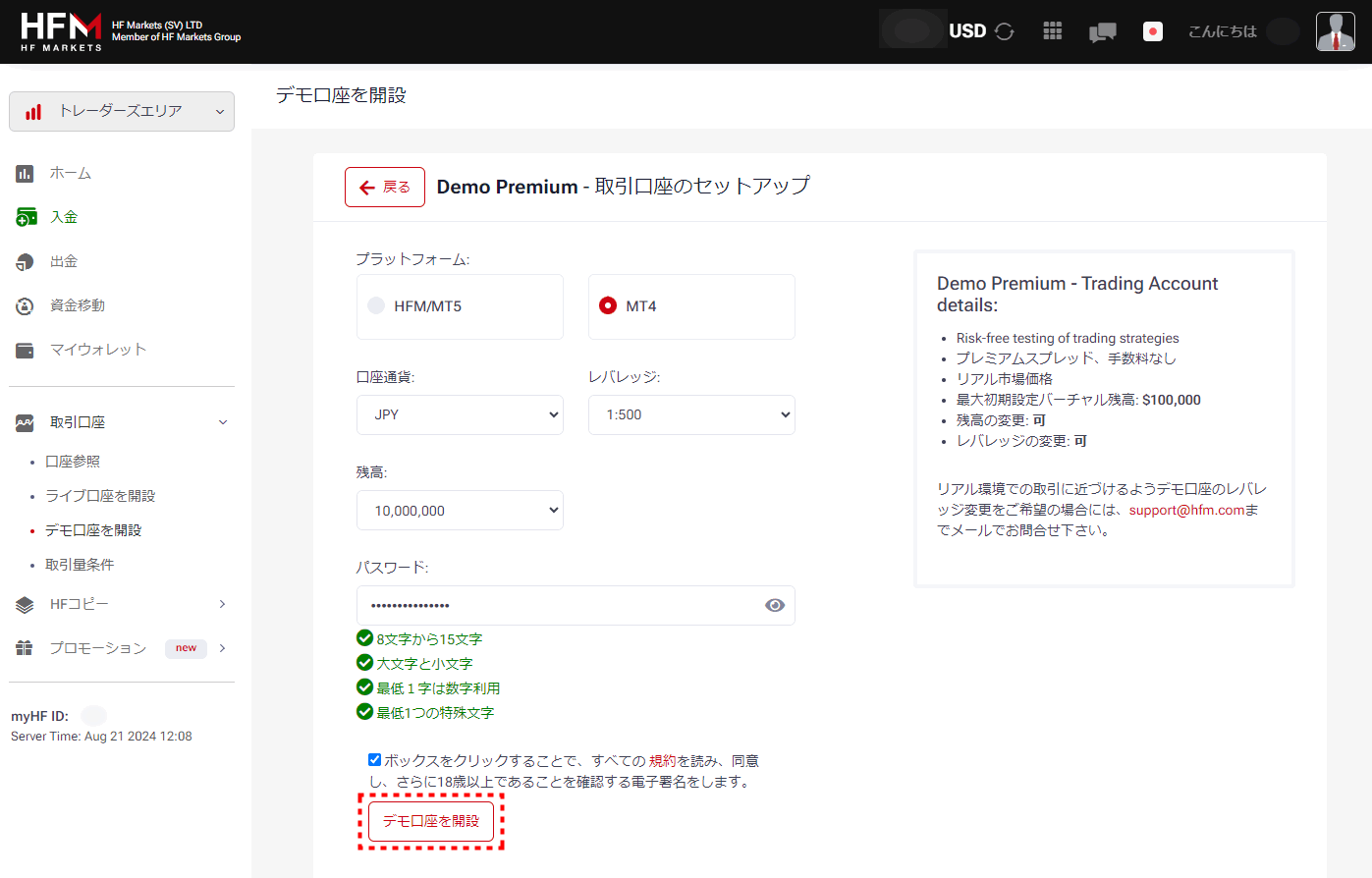
Task: Open the apps grid icon
Action: 1053,31
